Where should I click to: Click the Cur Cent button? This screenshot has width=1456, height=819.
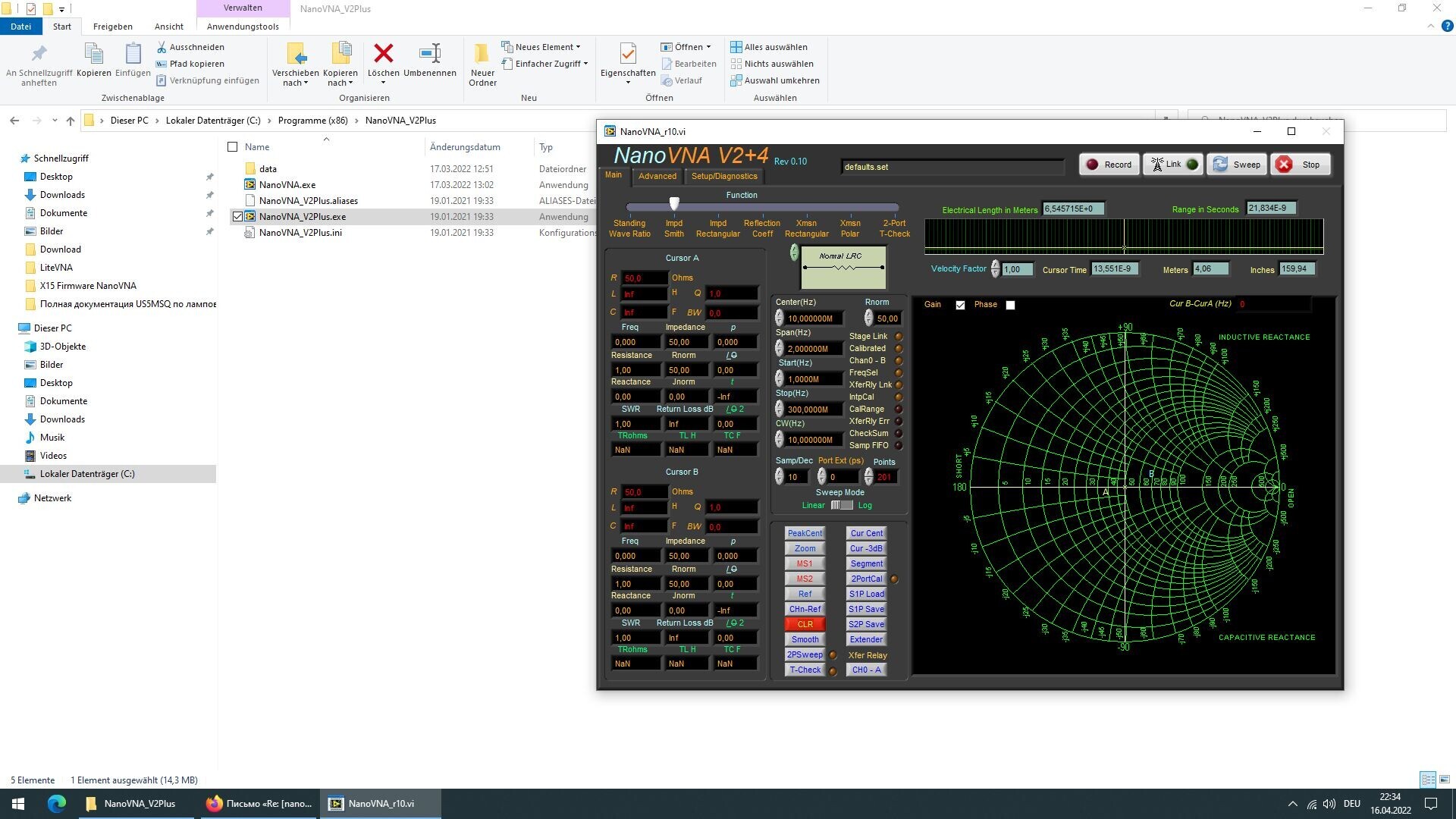coord(866,533)
